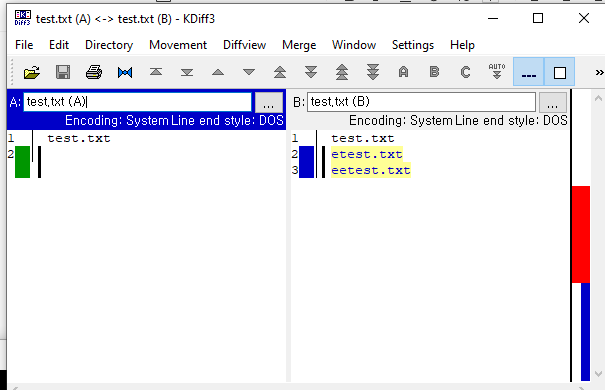Open the Movement menu
605x390 pixels.
tap(178, 45)
